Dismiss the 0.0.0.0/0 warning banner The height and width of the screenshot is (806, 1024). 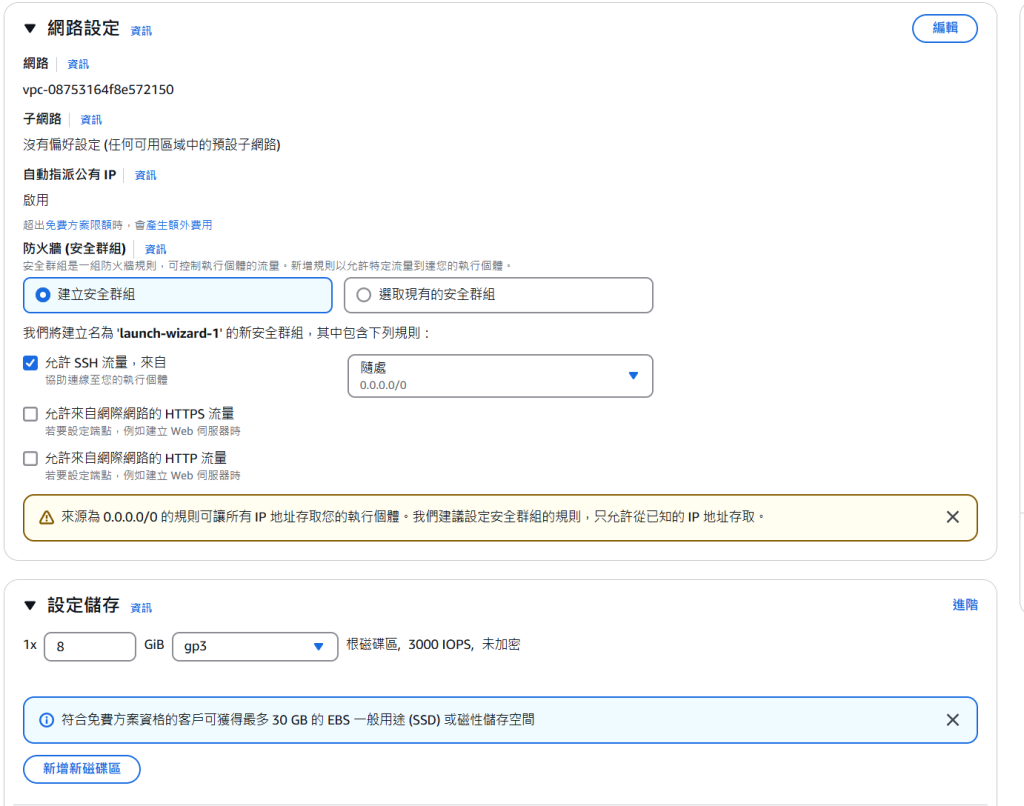[x=952, y=517]
